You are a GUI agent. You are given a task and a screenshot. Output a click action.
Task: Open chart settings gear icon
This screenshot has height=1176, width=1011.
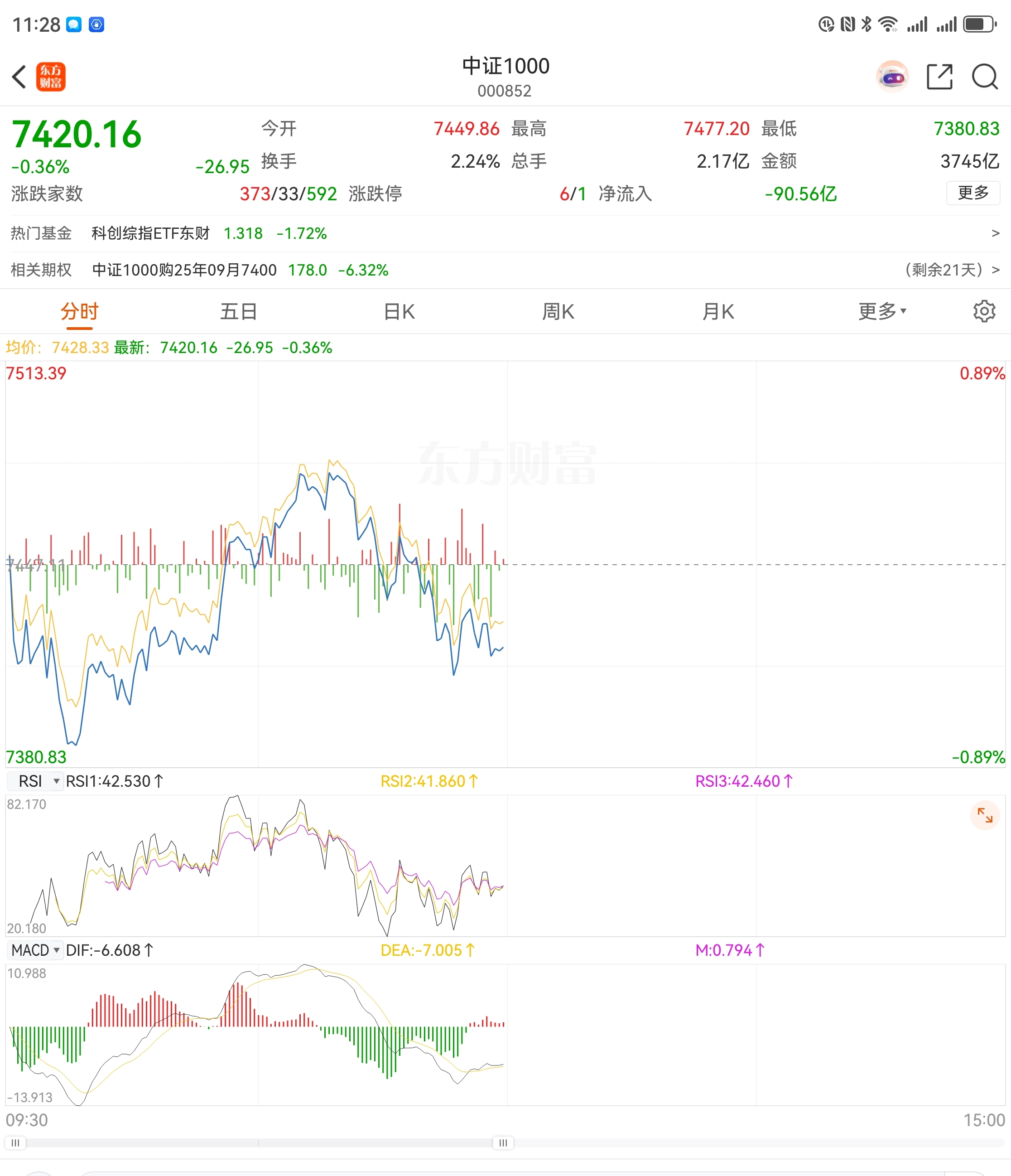984,311
